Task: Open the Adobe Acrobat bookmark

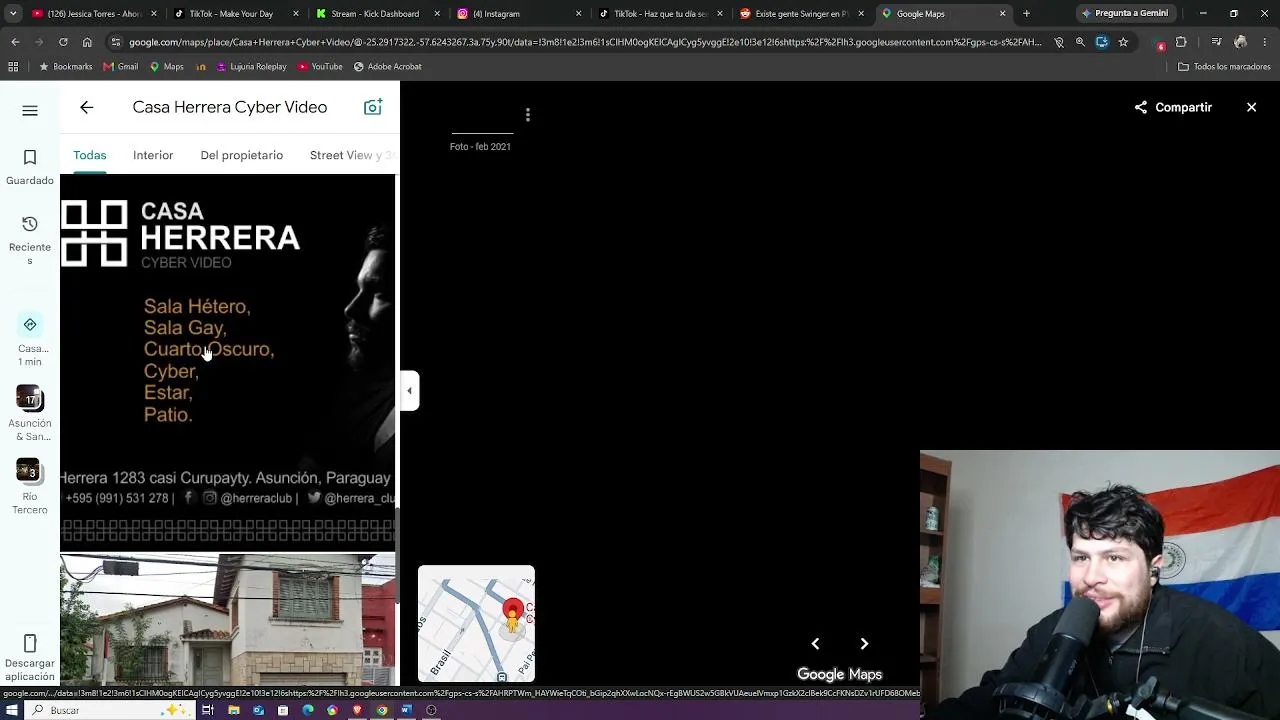Action: 387,67
